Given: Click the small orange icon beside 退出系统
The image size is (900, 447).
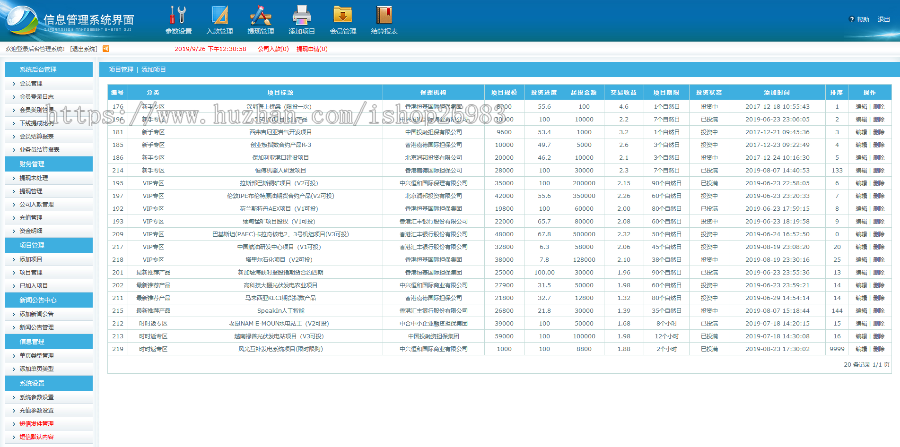Looking at the screenshot, I should coord(105,47).
